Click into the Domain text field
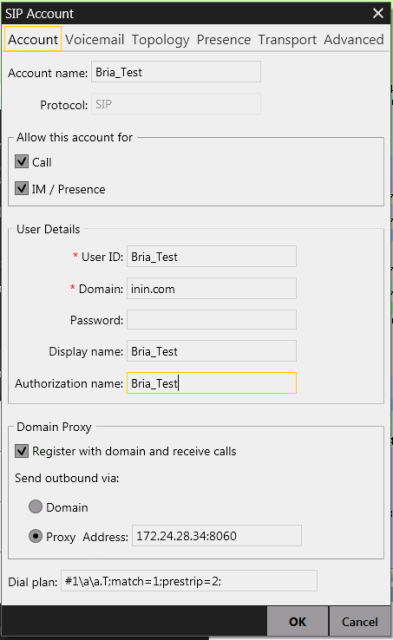 click(x=211, y=289)
